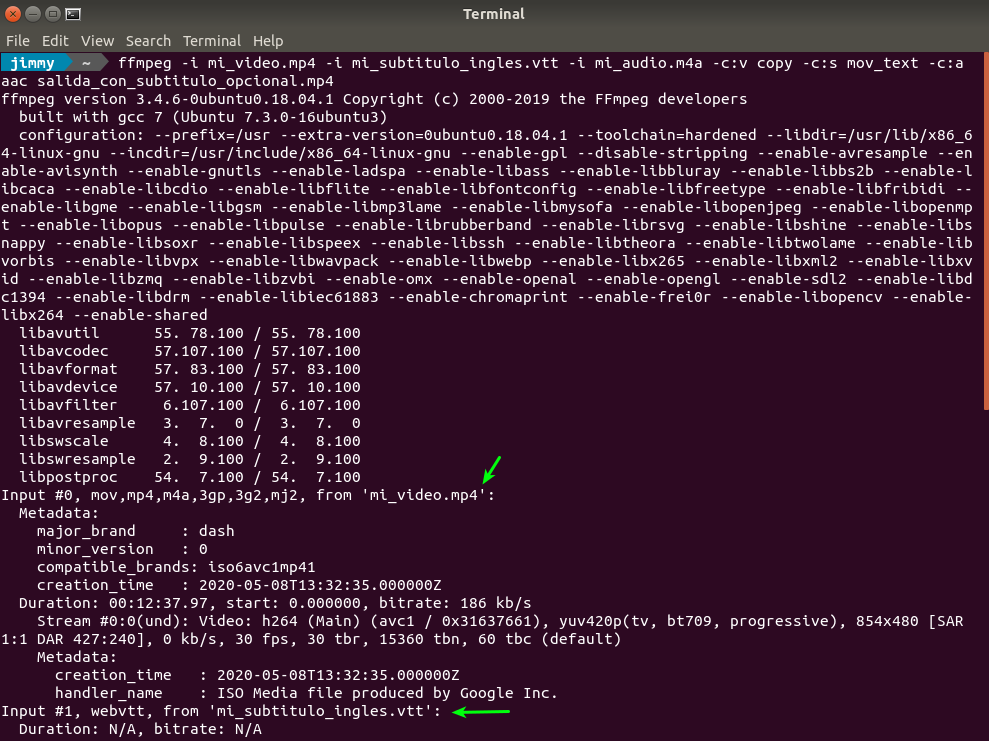Open the File menu
The height and width of the screenshot is (741, 989).
click(x=18, y=41)
